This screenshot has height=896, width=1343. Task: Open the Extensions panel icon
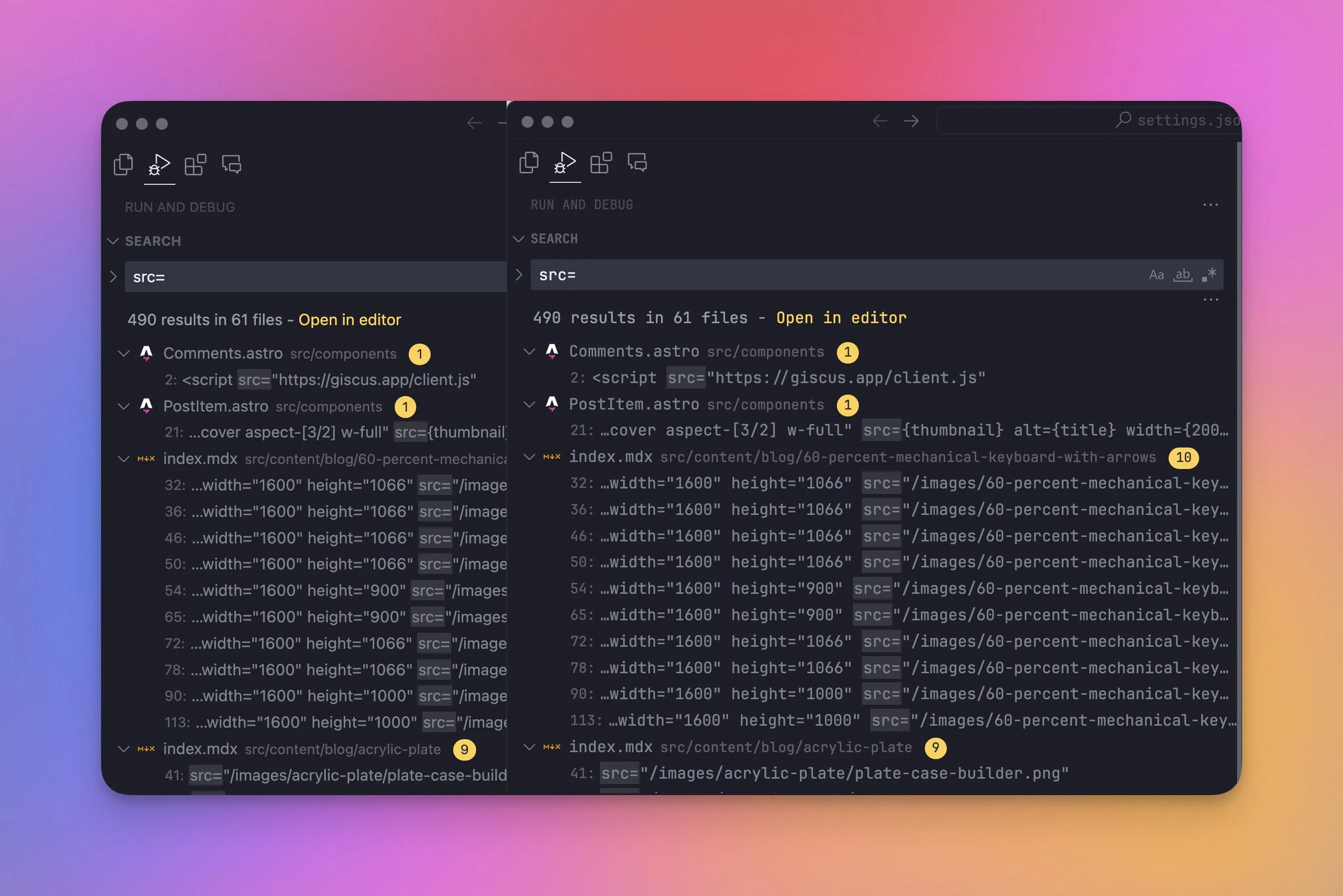tap(601, 163)
